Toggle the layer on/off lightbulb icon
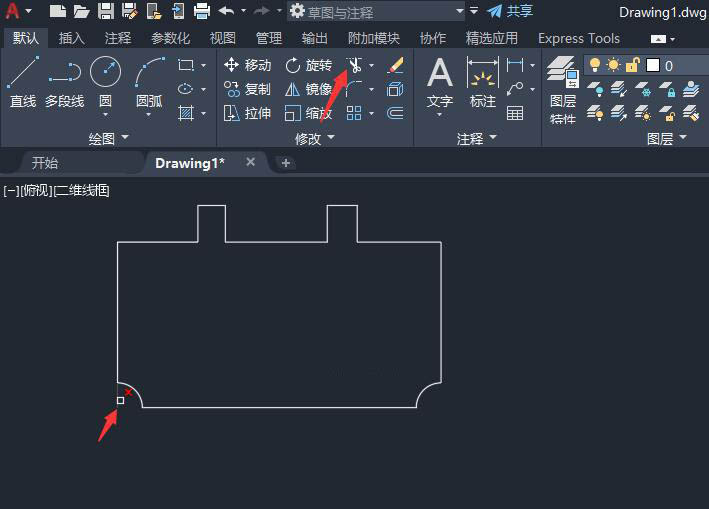709x509 pixels. pos(596,65)
